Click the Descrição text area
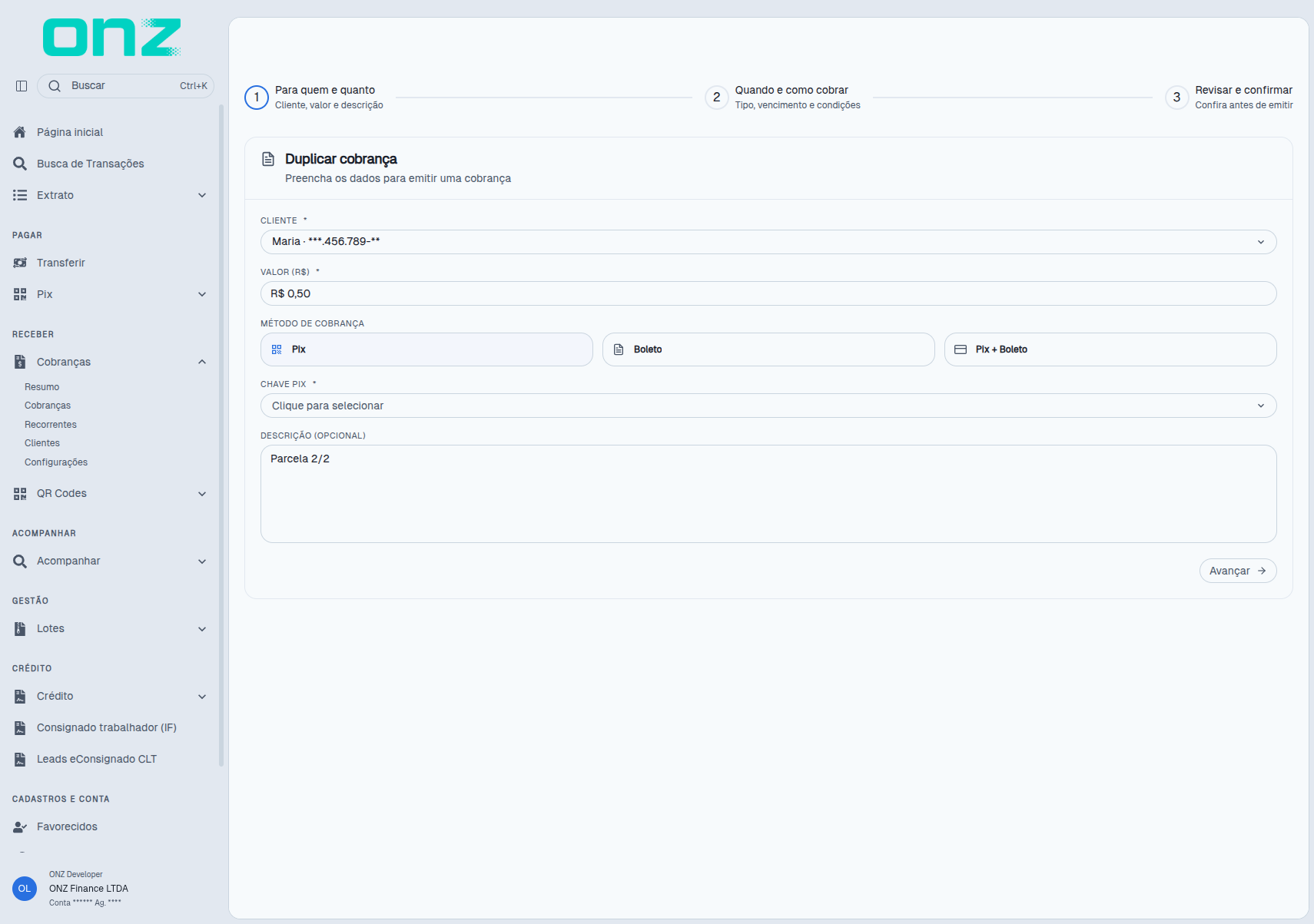 click(x=768, y=494)
